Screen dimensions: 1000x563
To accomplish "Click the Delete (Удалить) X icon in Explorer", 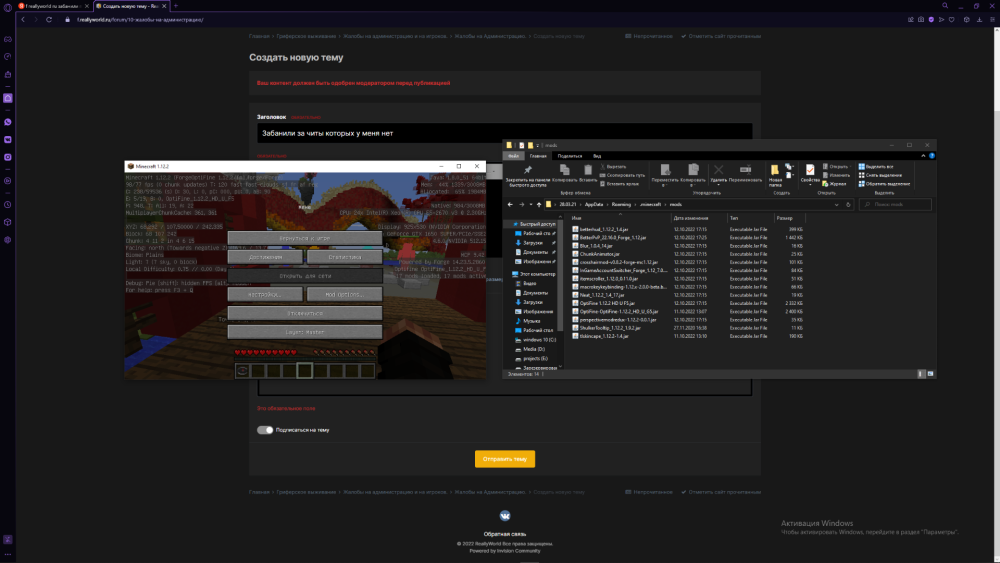I will pyautogui.click(x=719, y=170).
